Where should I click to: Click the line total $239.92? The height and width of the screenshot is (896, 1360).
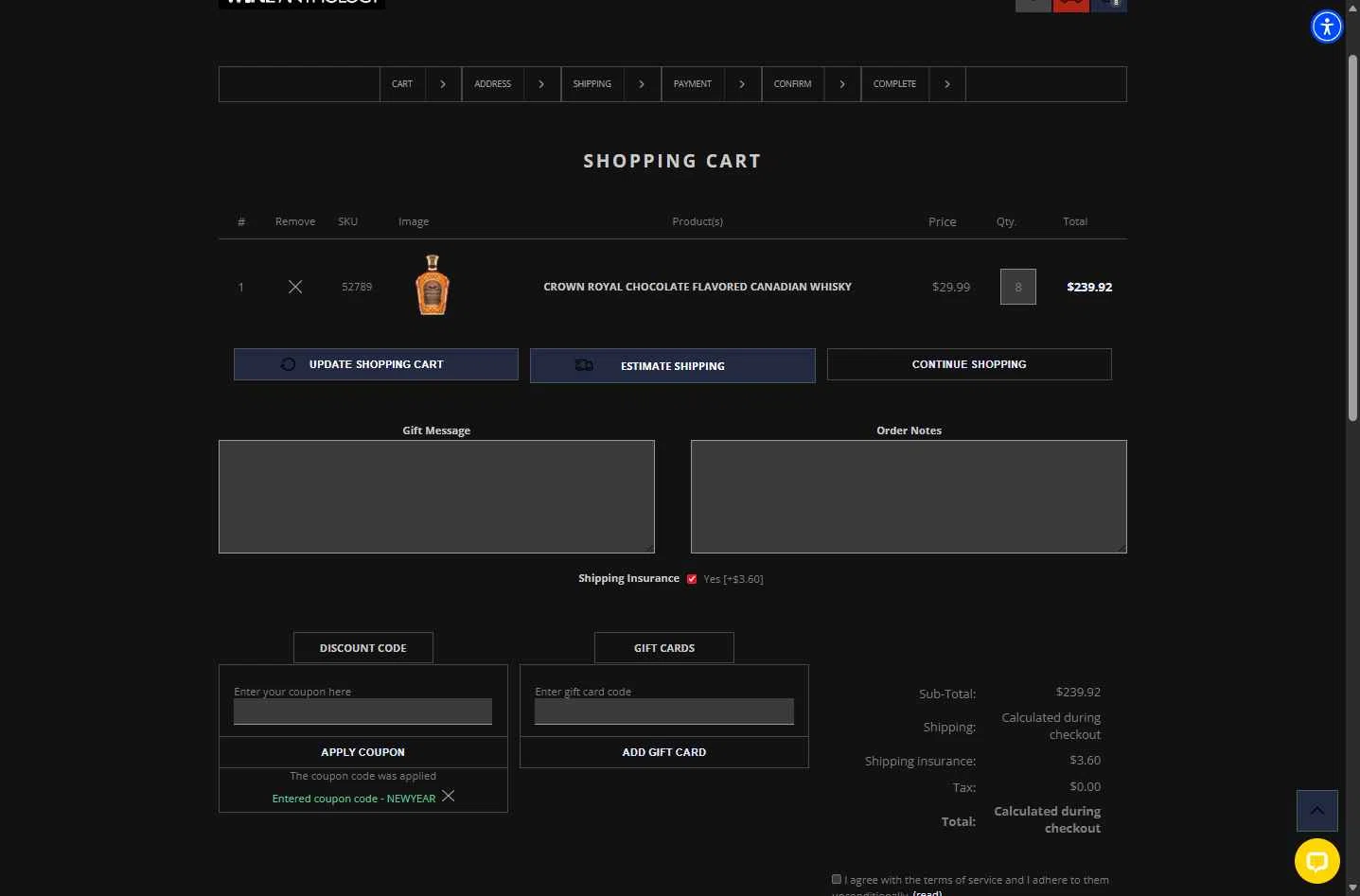pyautogui.click(x=1089, y=287)
